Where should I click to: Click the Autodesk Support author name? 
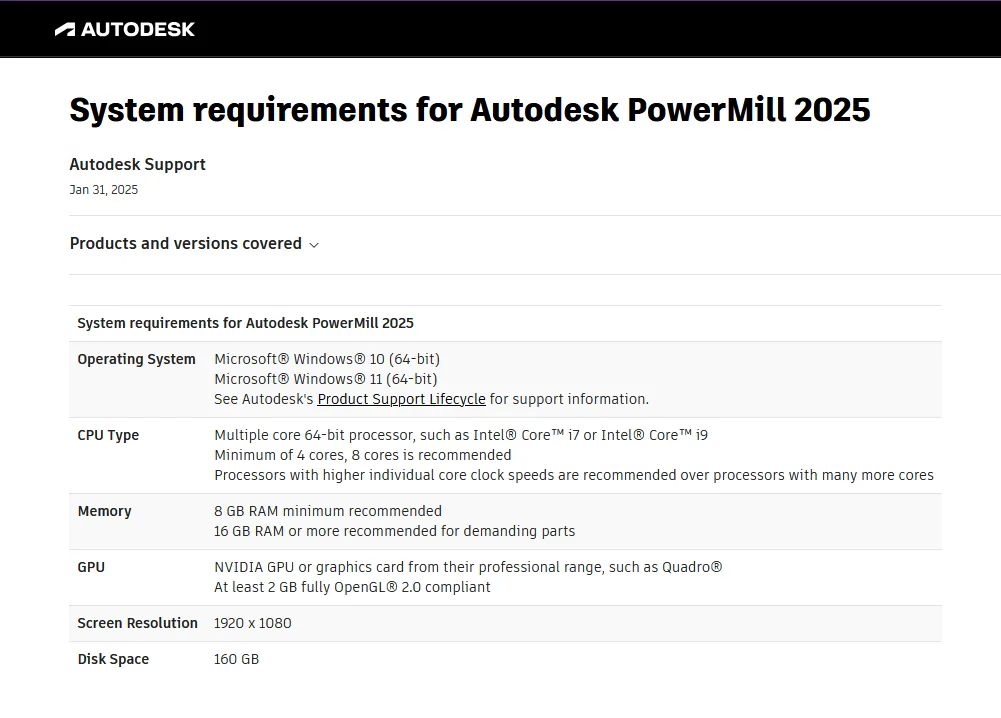[x=137, y=165]
